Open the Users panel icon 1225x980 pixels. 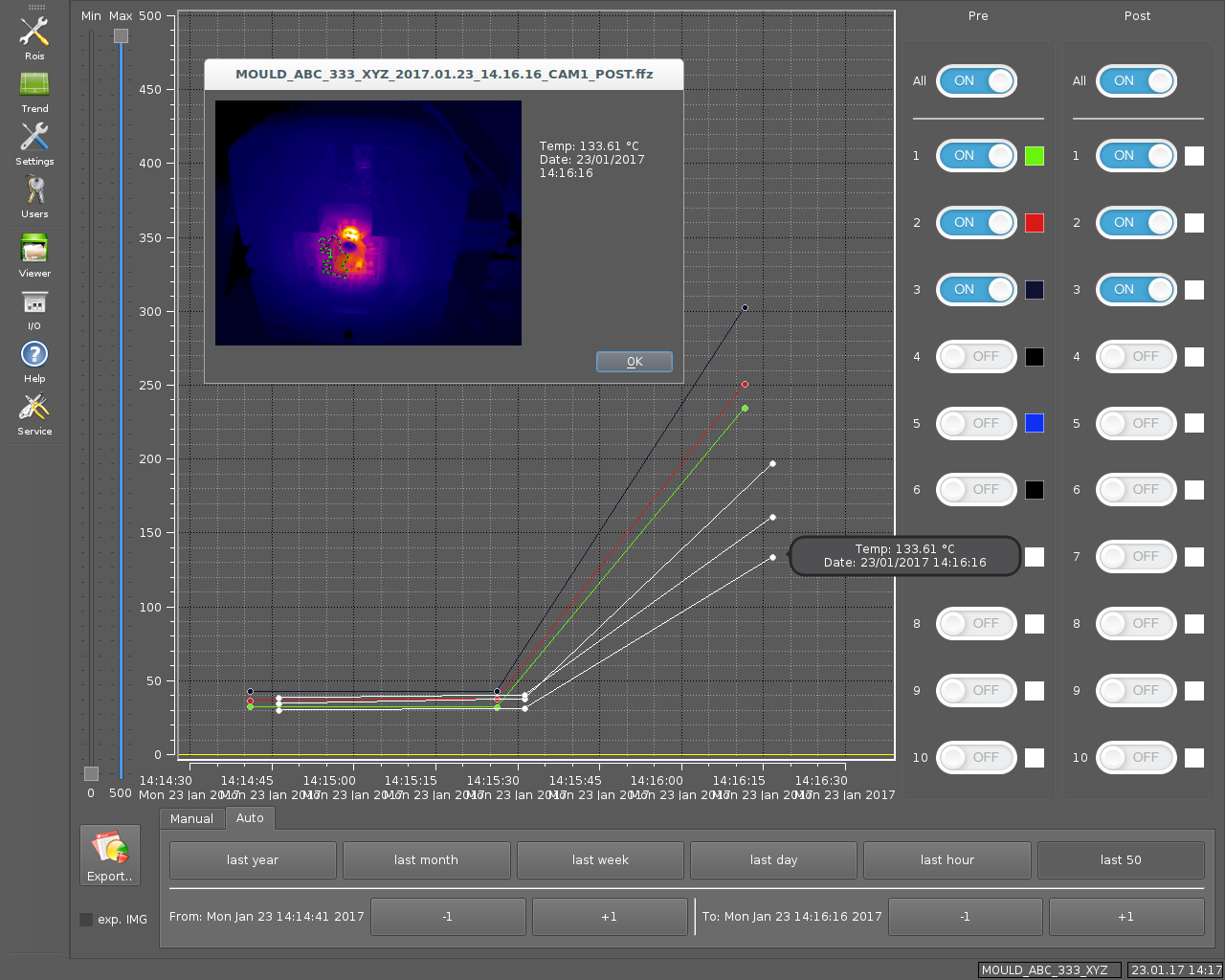coord(34,191)
